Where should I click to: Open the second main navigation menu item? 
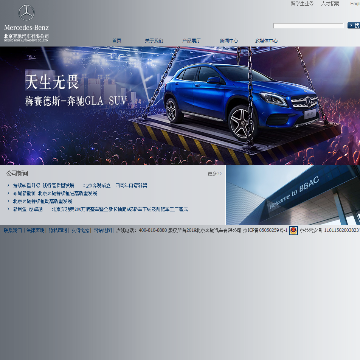154,41
